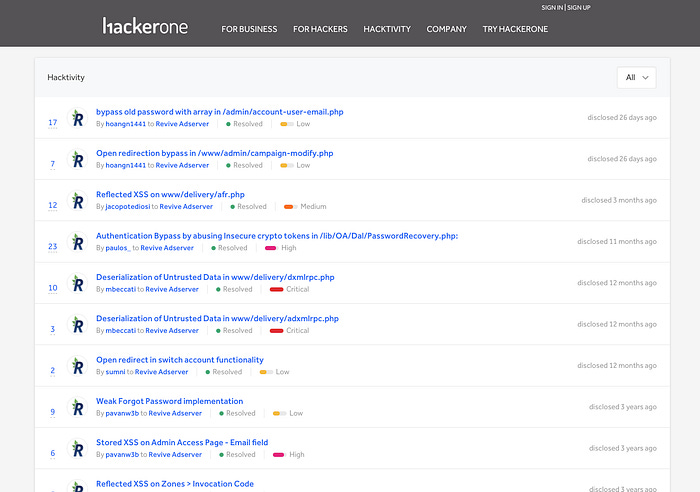Open the For Hackers menu
Viewport: 700px width, 492px height.
click(x=320, y=29)
